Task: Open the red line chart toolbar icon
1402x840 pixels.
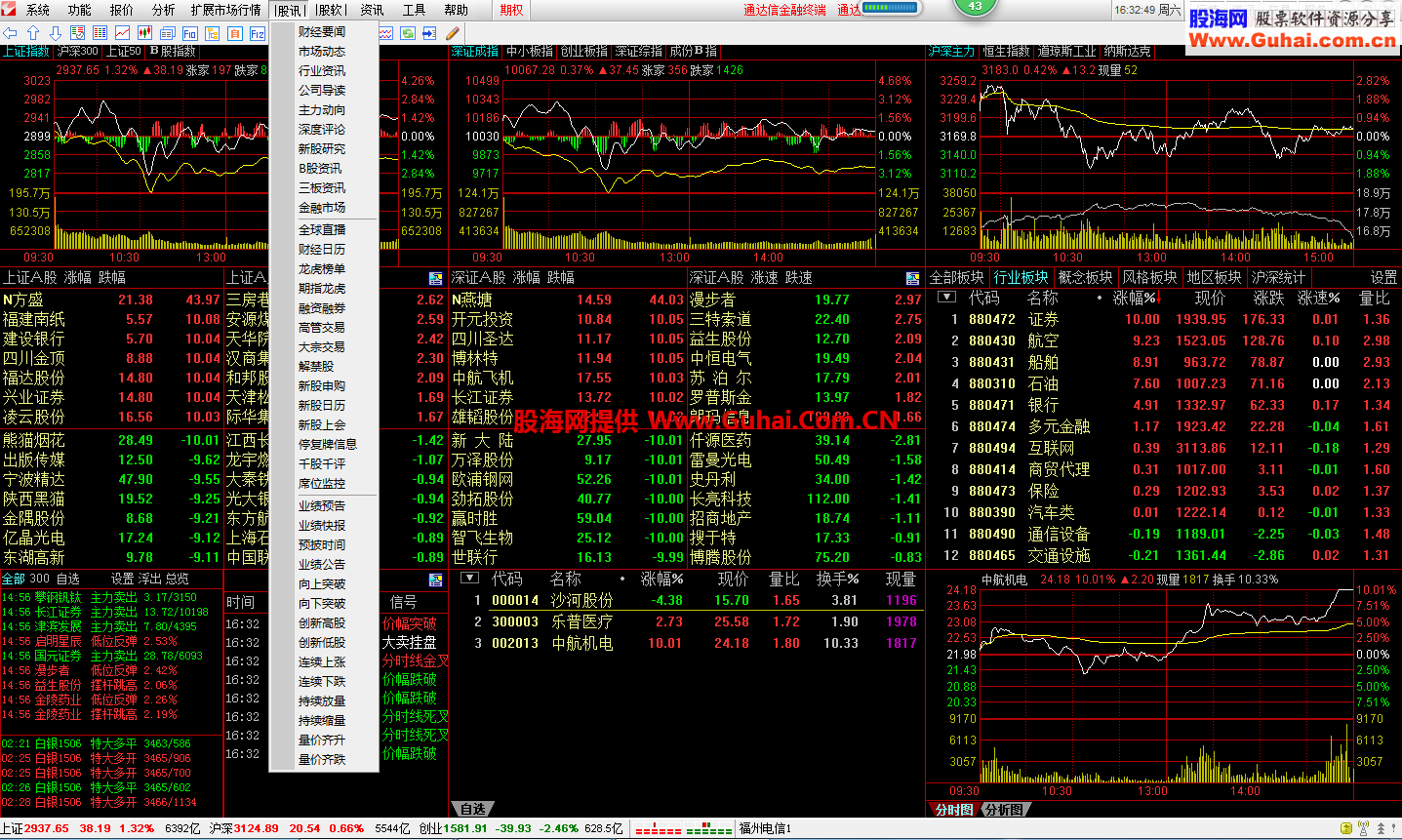Action: pyautogui.click(x=122, y=33)
